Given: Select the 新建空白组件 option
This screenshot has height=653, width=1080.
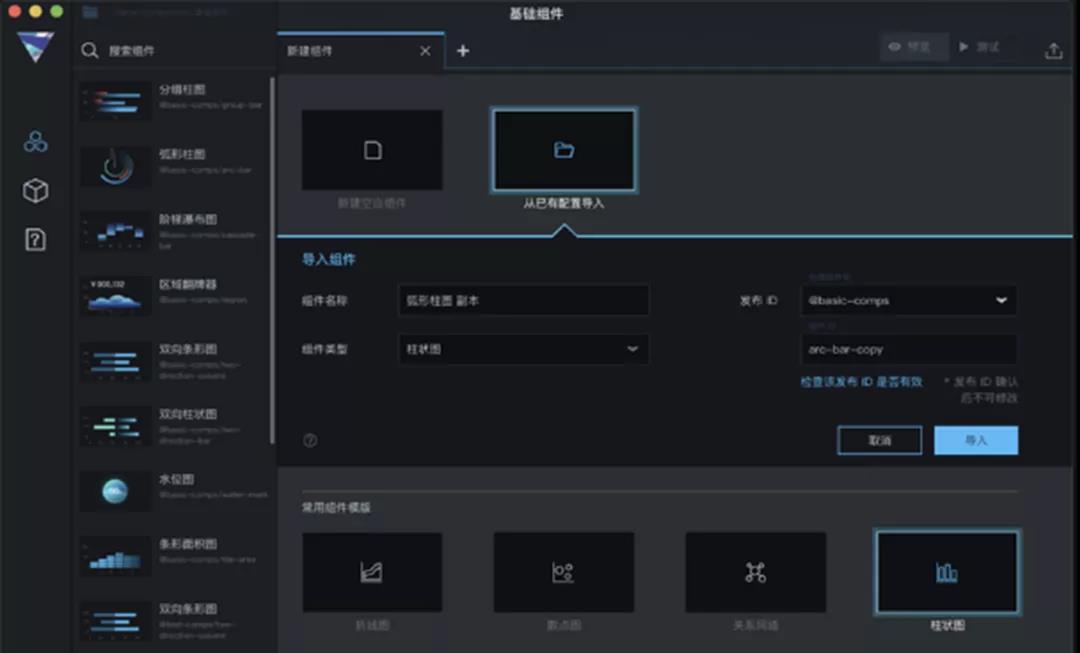Looking at the screenshot, I should (x=372, y=151).
